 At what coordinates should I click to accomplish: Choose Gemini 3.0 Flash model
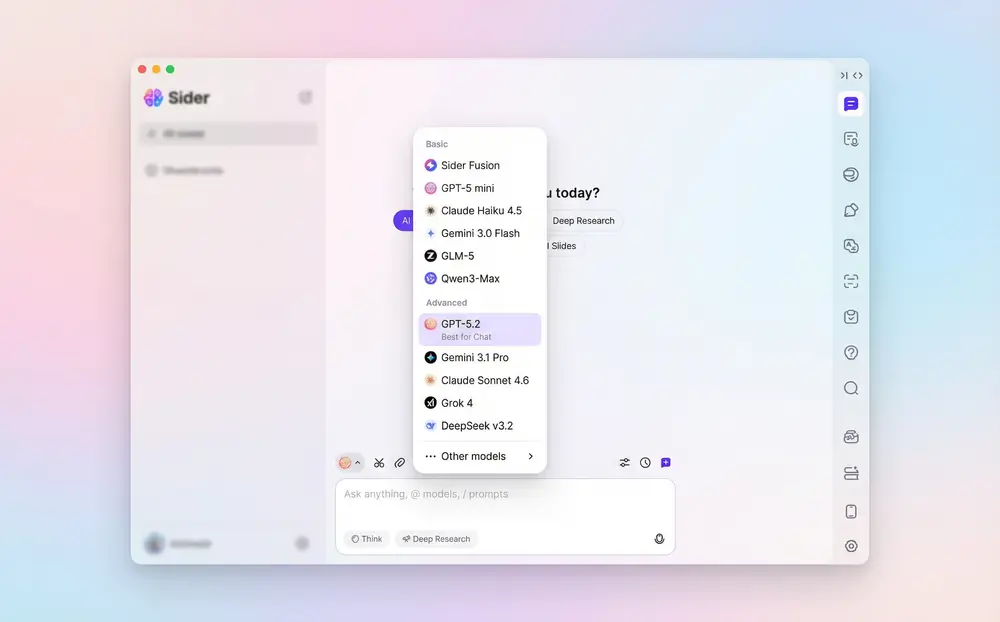click(x=480, y=233)
